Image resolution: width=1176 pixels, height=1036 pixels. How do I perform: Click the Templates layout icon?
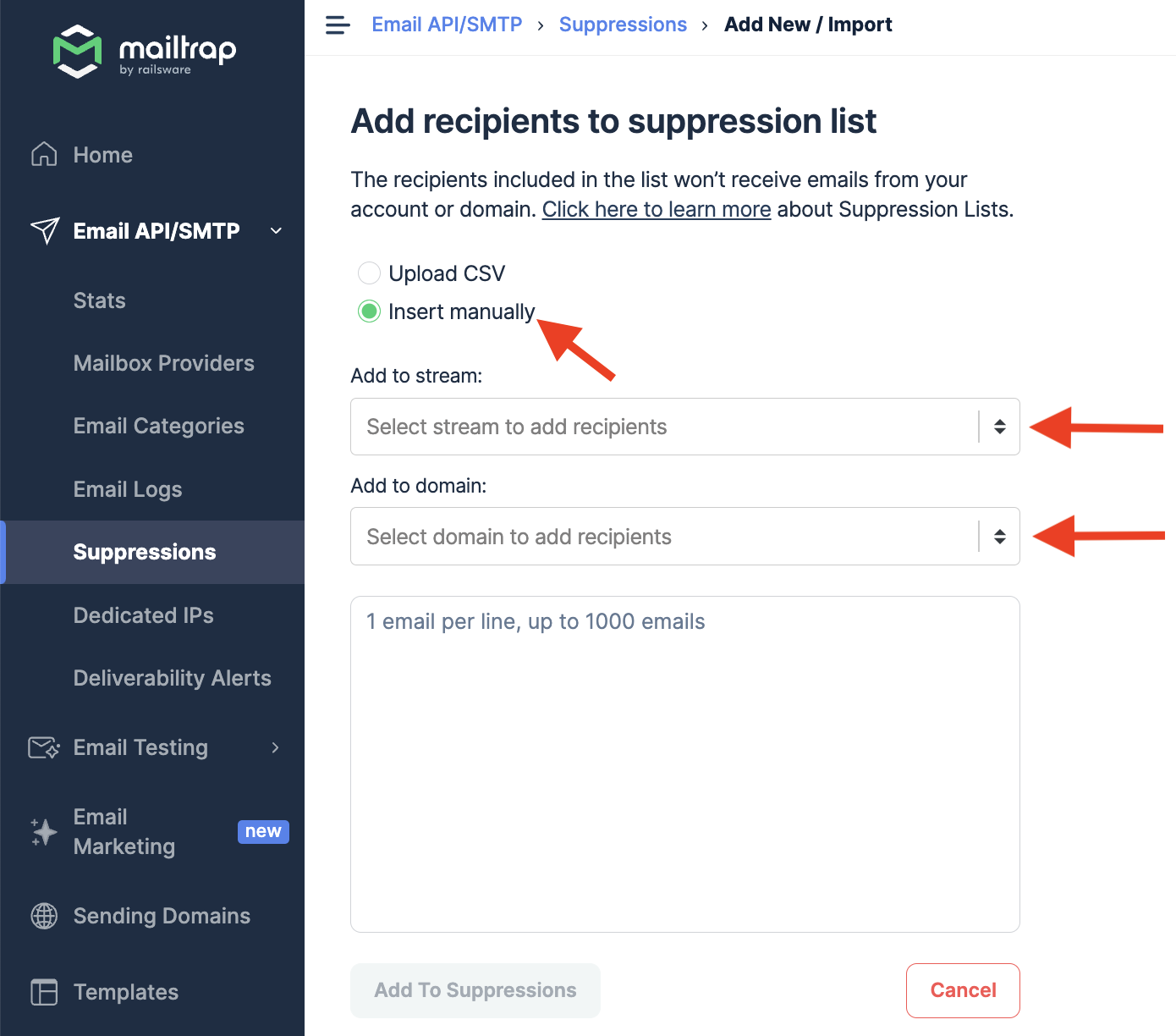(x=44, y=992)
